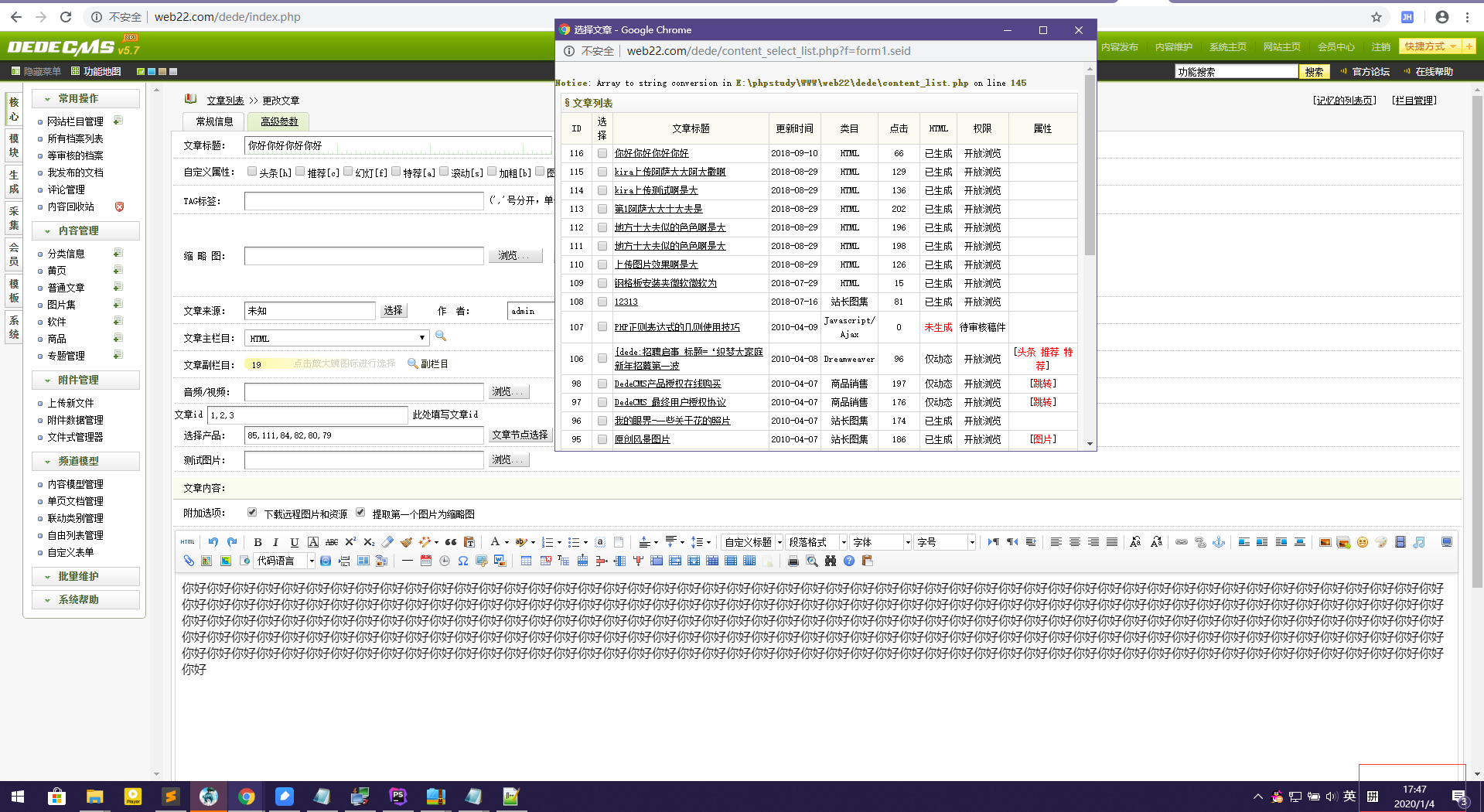Open the 文章主栏目 HTML dropdown
The width and height of the screenshot is (1484, 812).
pos(336,338)
